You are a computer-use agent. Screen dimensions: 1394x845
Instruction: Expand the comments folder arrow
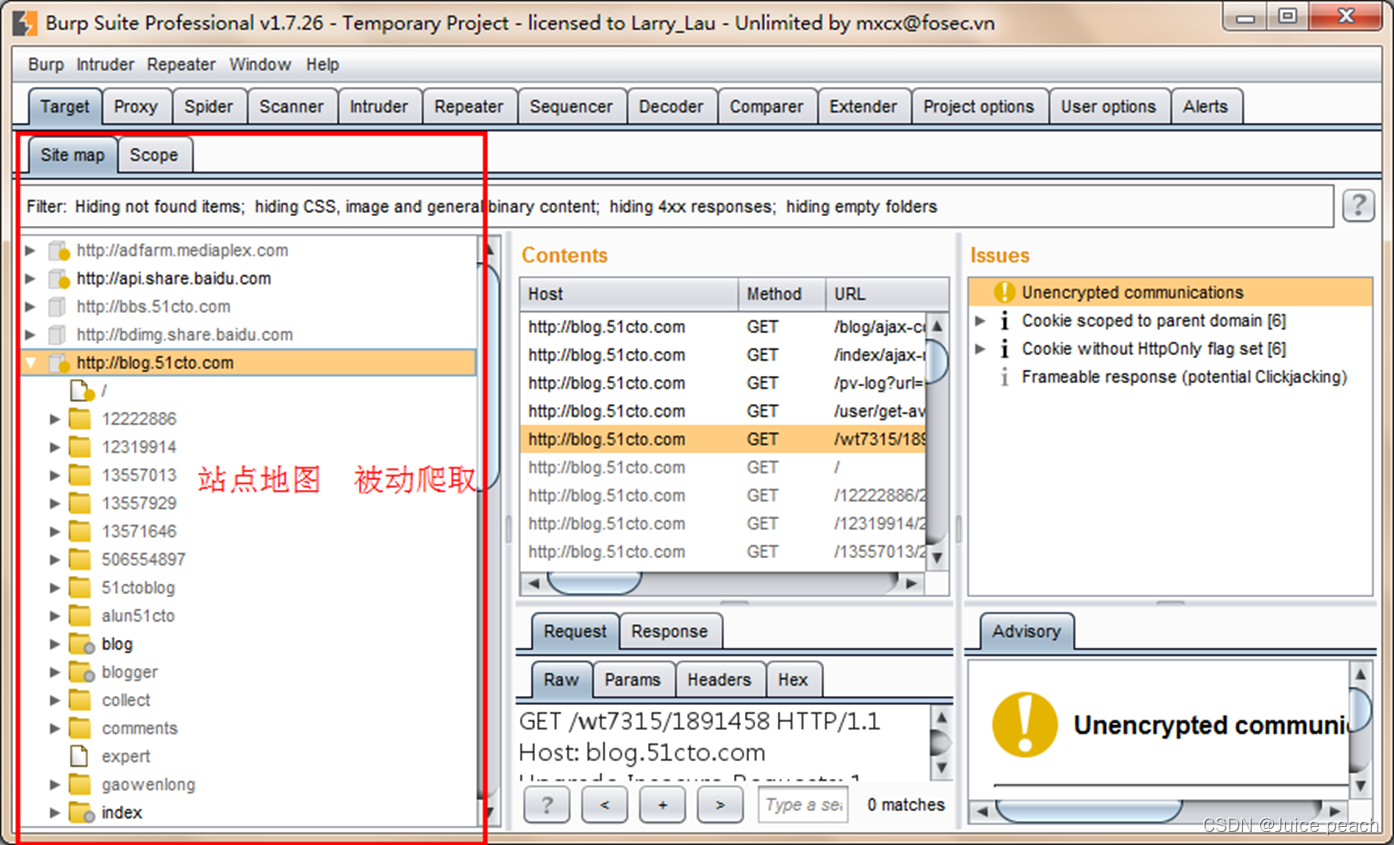click(55, 728)
